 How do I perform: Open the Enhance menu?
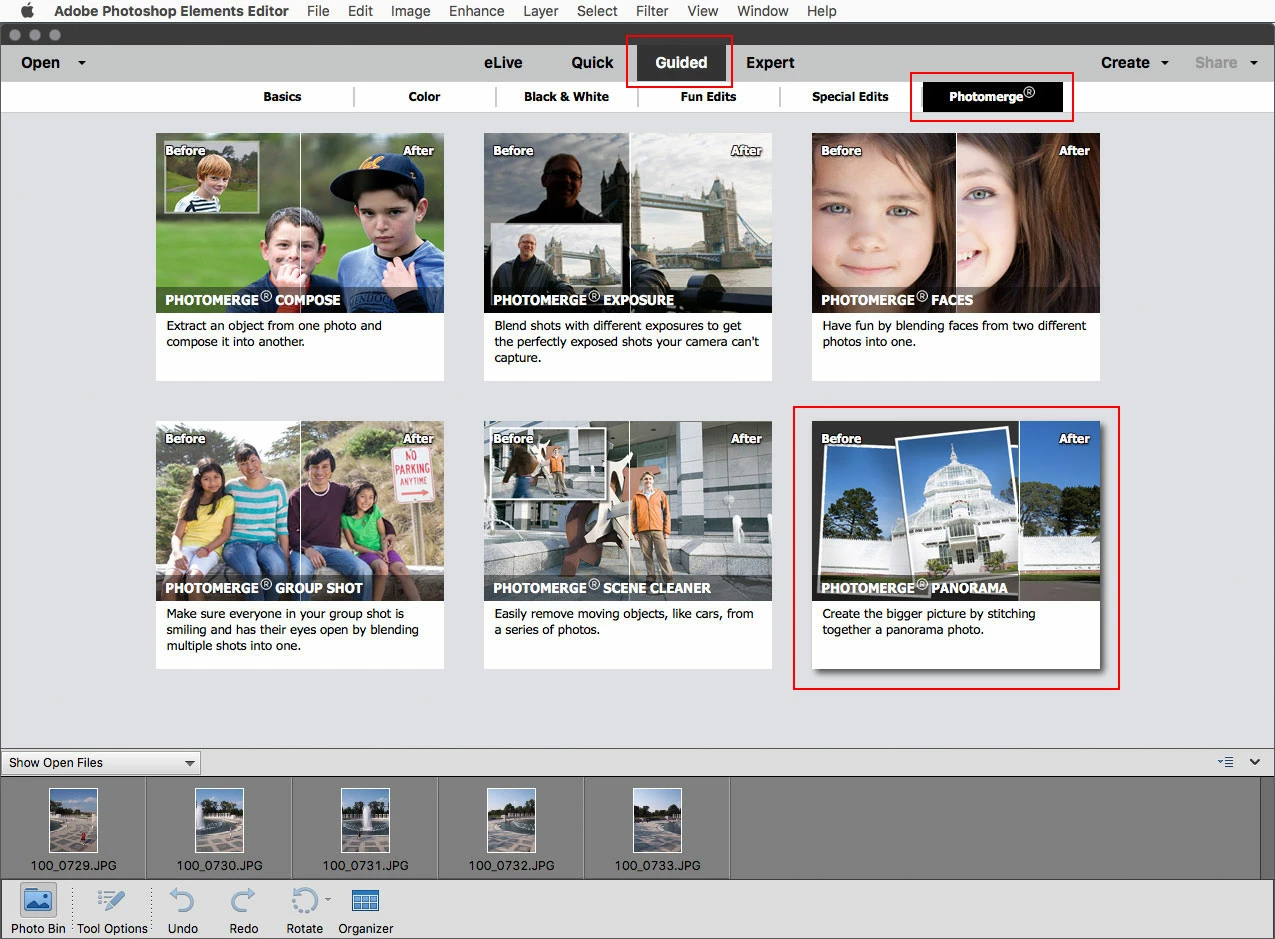tap(476, 11)
